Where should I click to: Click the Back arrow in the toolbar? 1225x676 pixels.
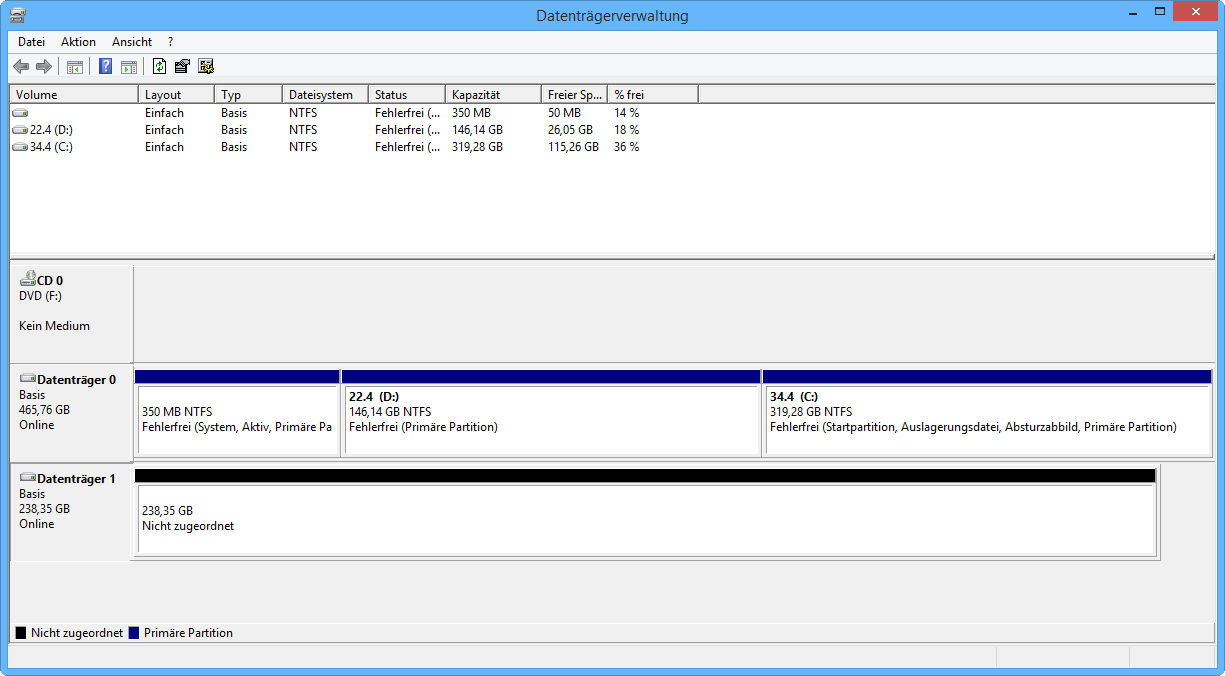point(21,67)
